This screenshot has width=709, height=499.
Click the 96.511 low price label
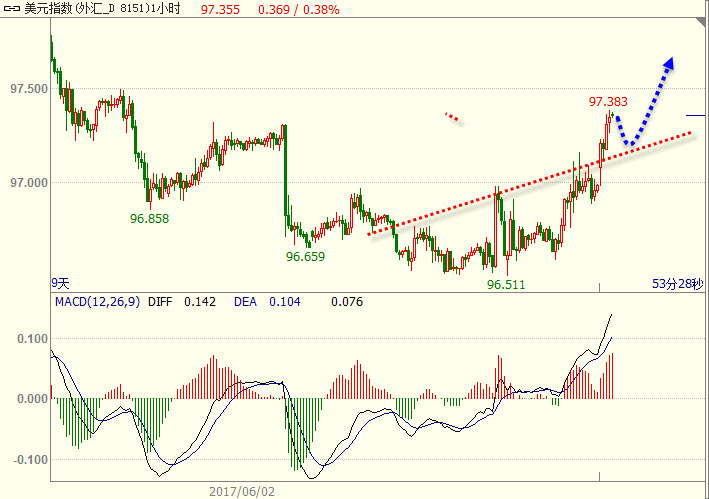(x=507, y=284)
